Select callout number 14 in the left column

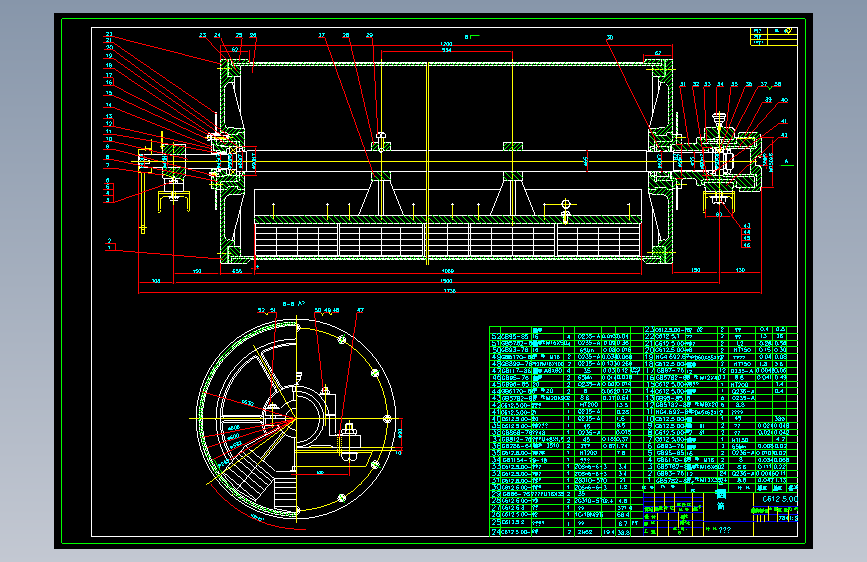(109, 105)
